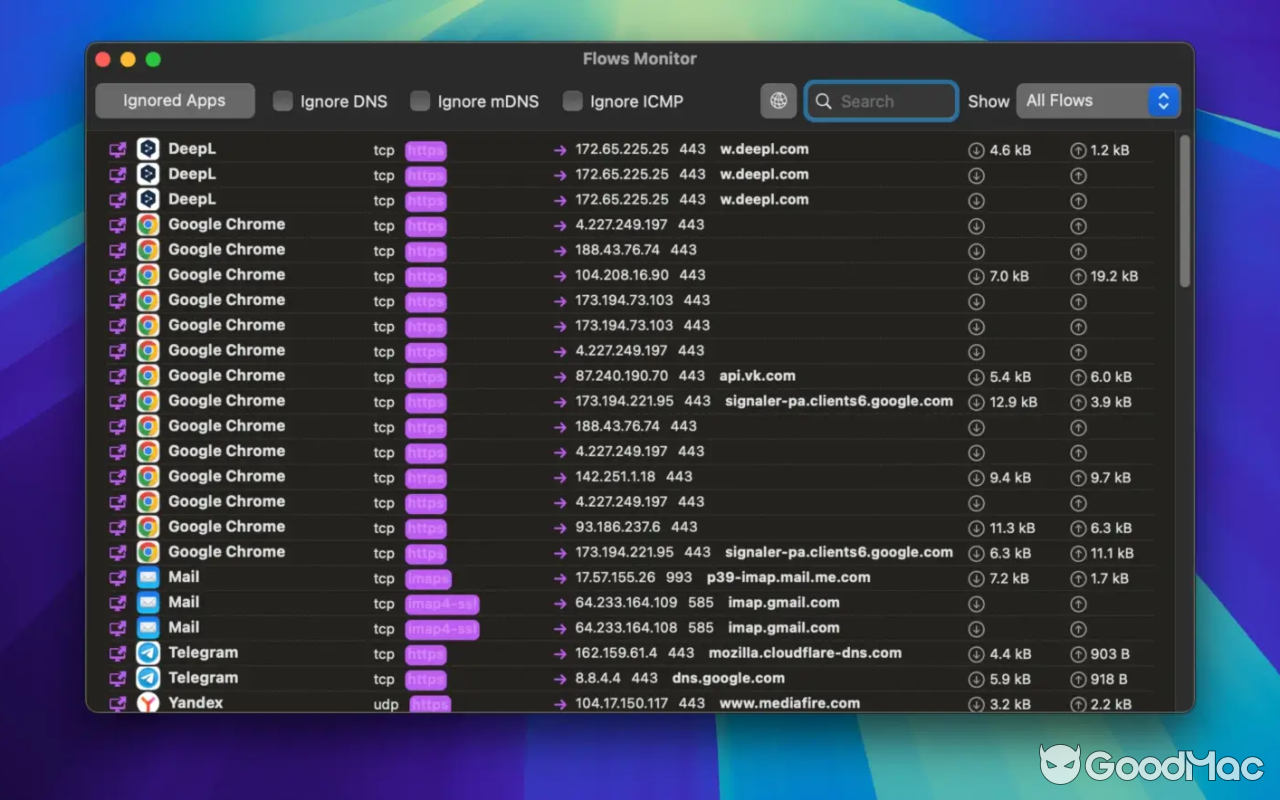Open the globe icon in the toolbar
1280x800 pixels.
click(778, 100)
